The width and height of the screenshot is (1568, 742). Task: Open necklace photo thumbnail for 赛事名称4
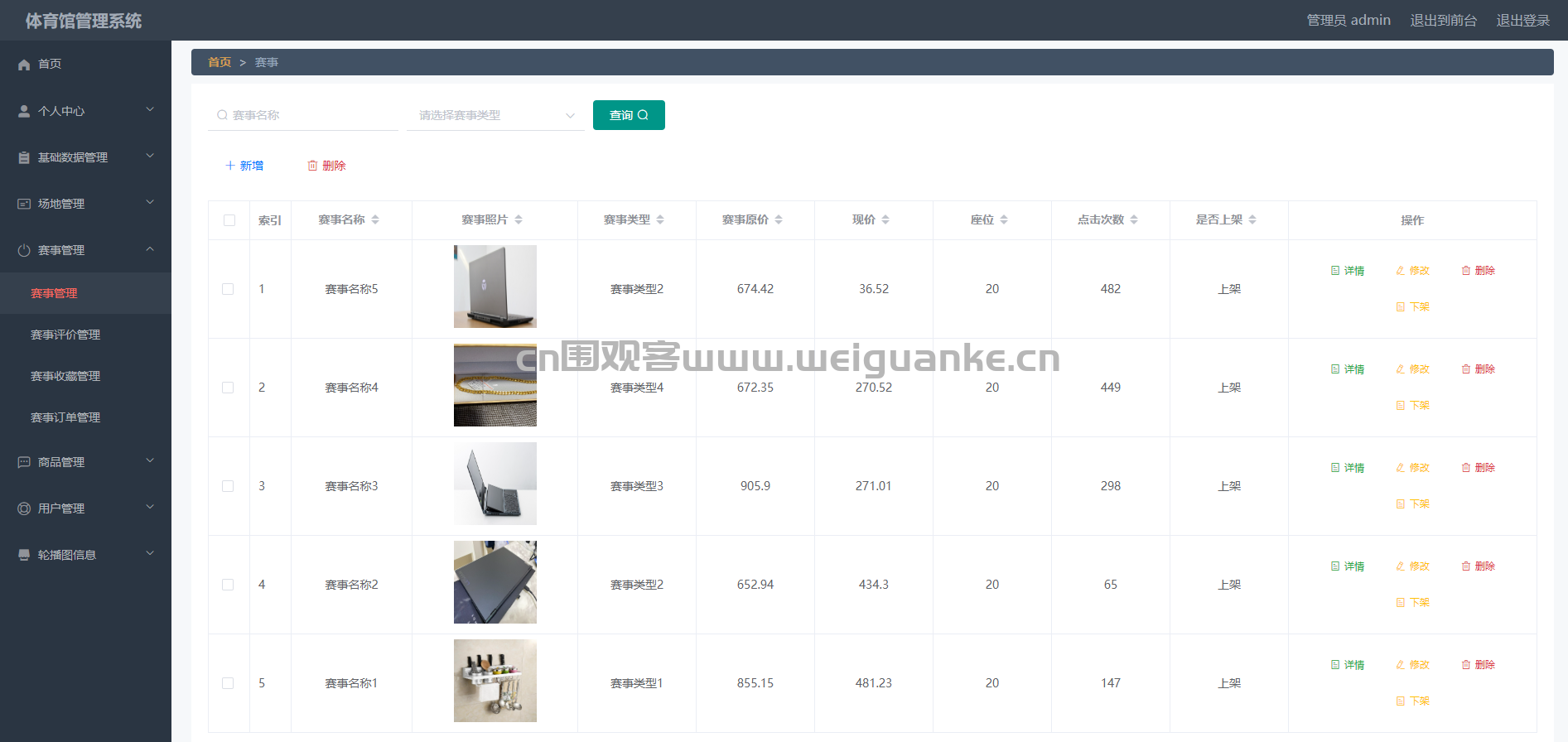tap(495, 385)
